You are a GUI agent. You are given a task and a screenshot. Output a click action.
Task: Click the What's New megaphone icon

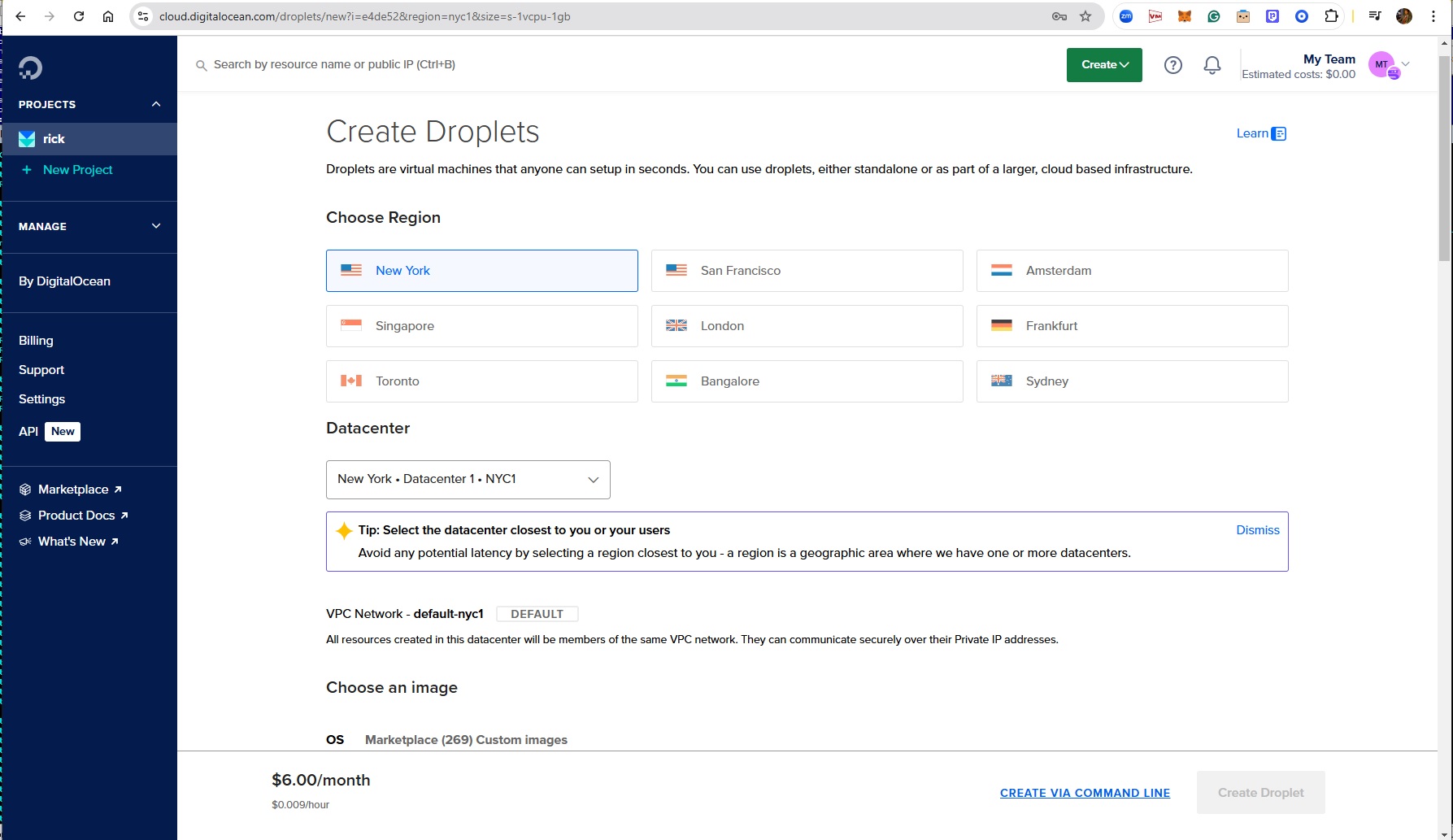pos(25,542)
